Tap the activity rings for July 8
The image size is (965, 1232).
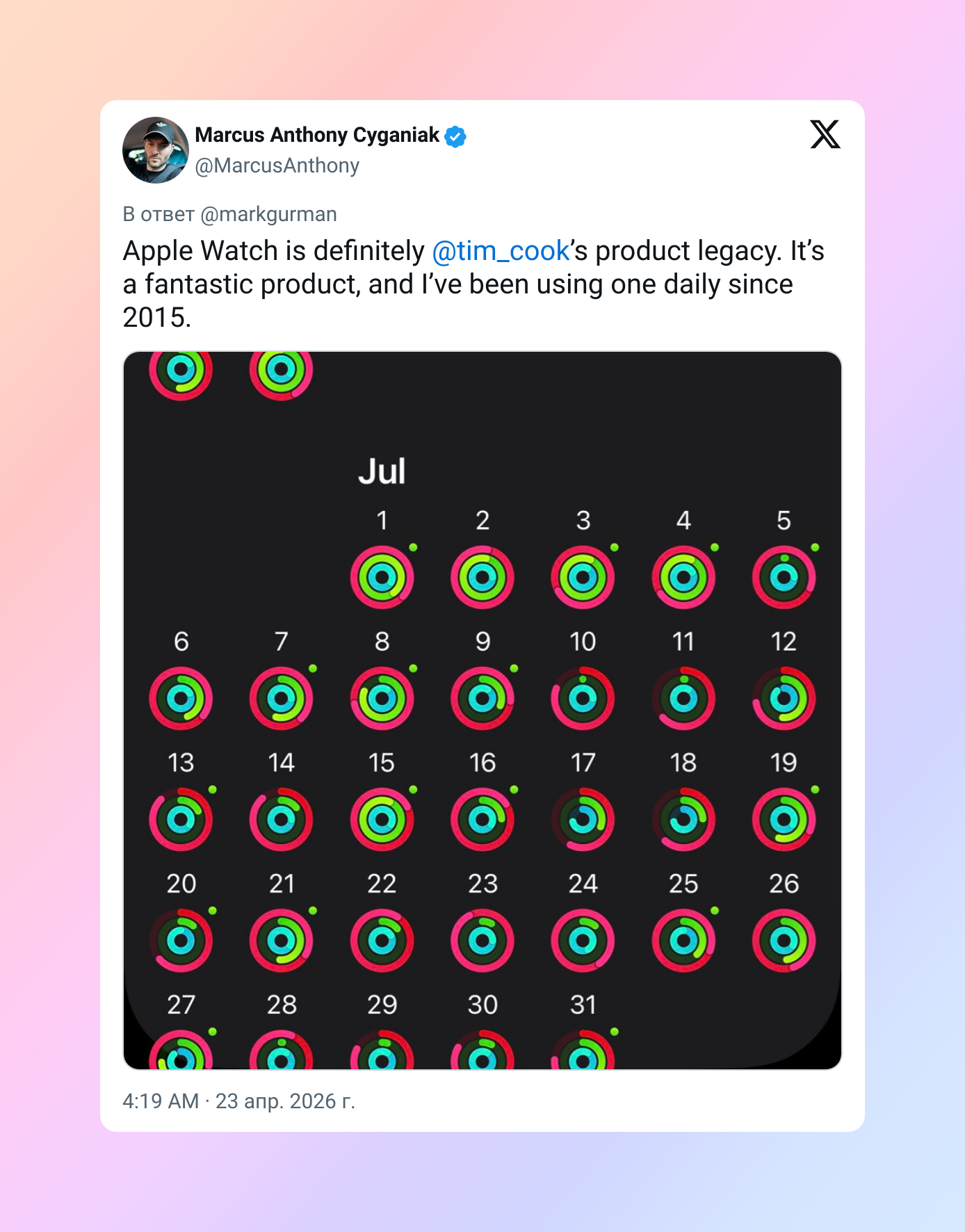tap(382, 698)
